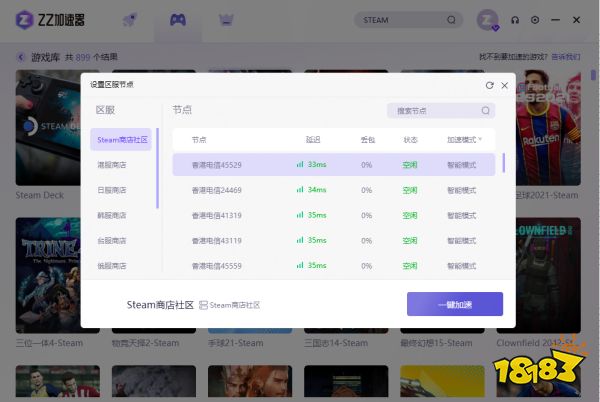This screenshot has height=402, width=600.
Task: Click the 状态 column header
Action: point(410,140)
